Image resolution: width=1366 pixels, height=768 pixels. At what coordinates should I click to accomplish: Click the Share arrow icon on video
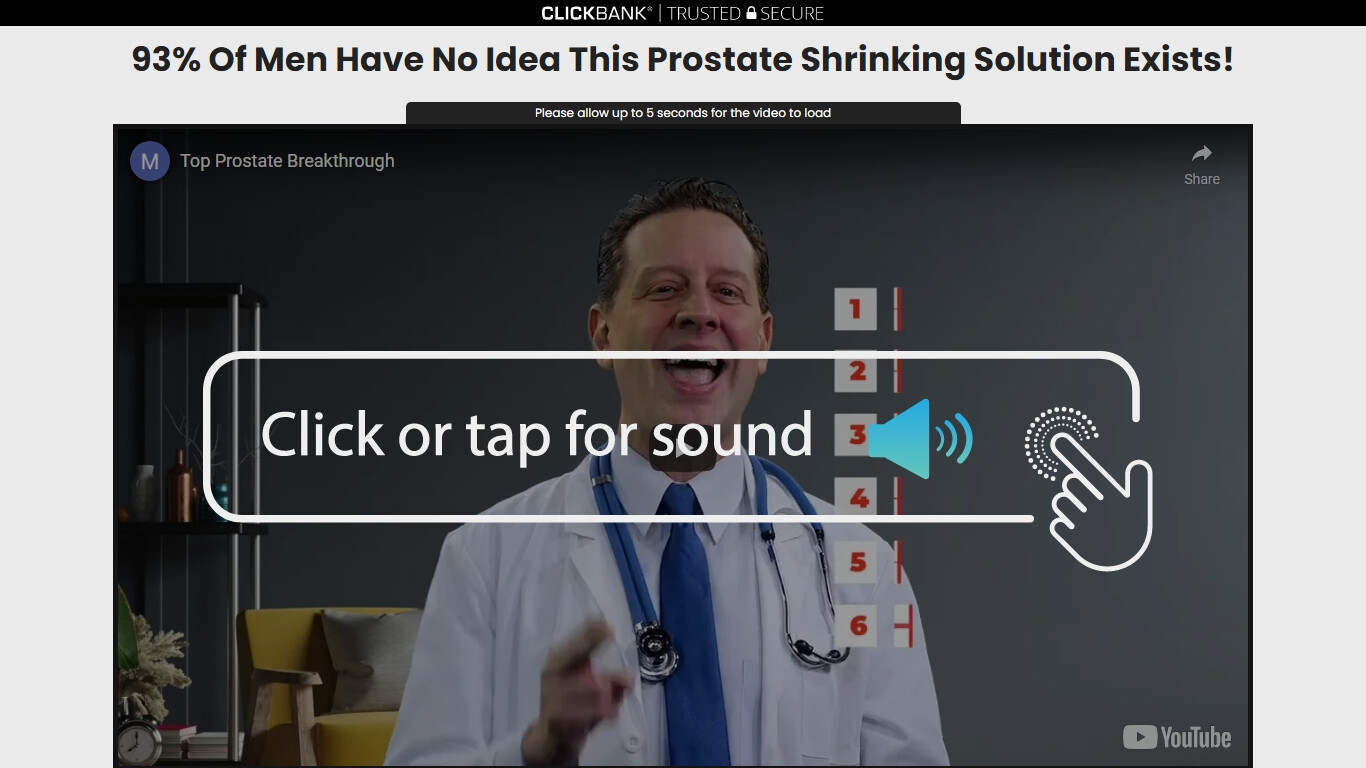click(x=1202, y=153)
